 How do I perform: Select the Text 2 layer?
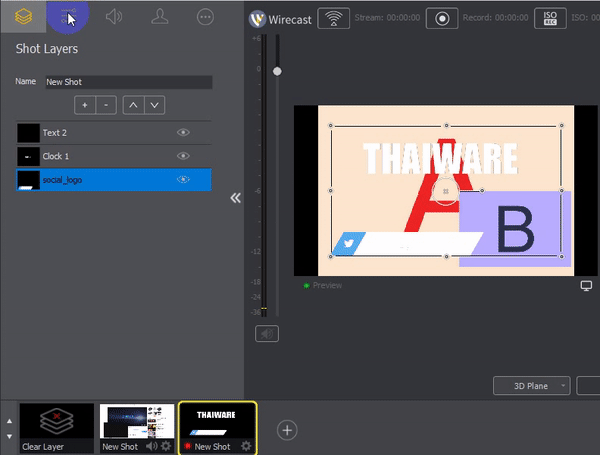[114, 133]
